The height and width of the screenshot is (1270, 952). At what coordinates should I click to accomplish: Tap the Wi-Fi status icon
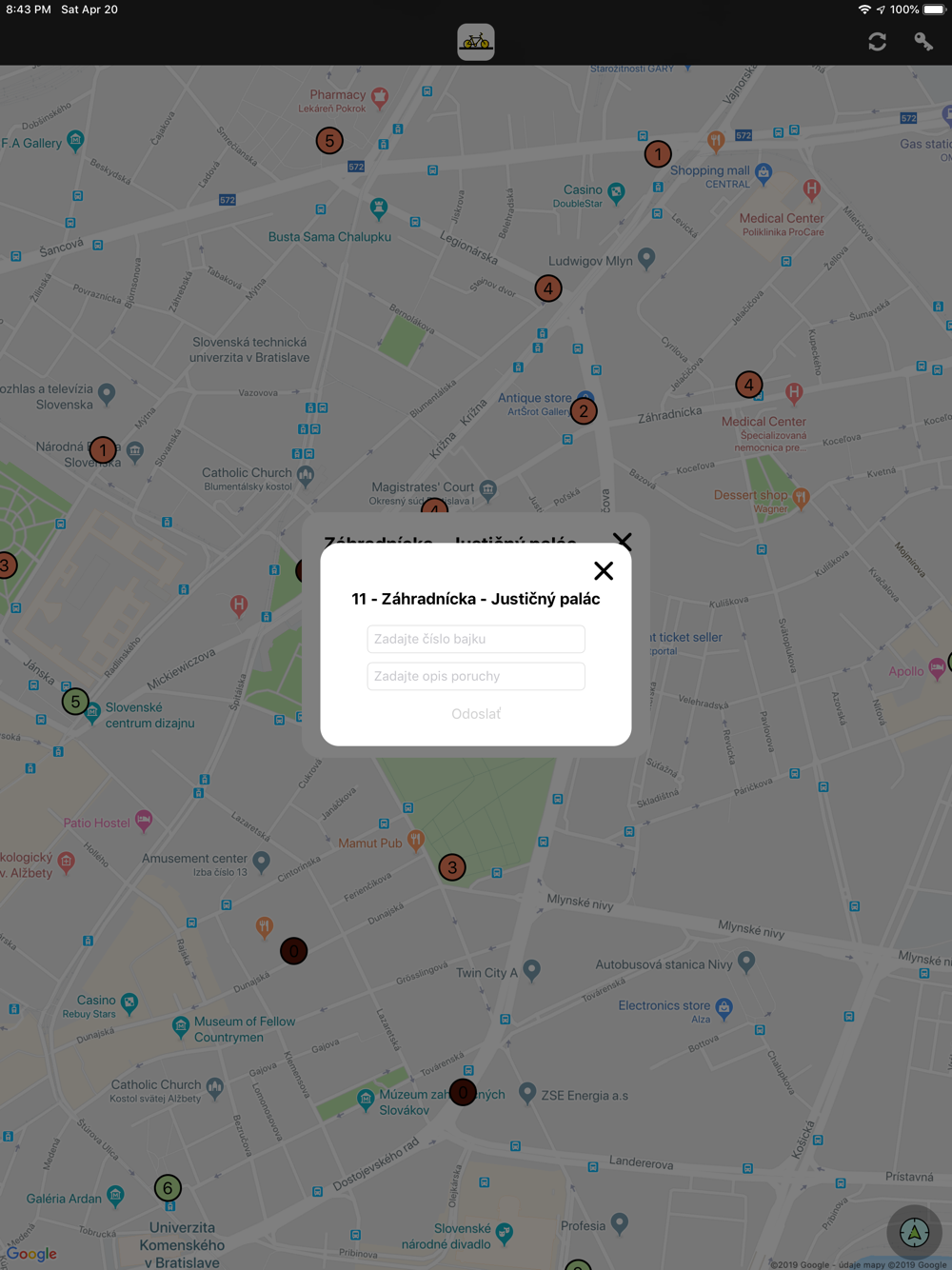pyautogui.click(x=864, y=10)
